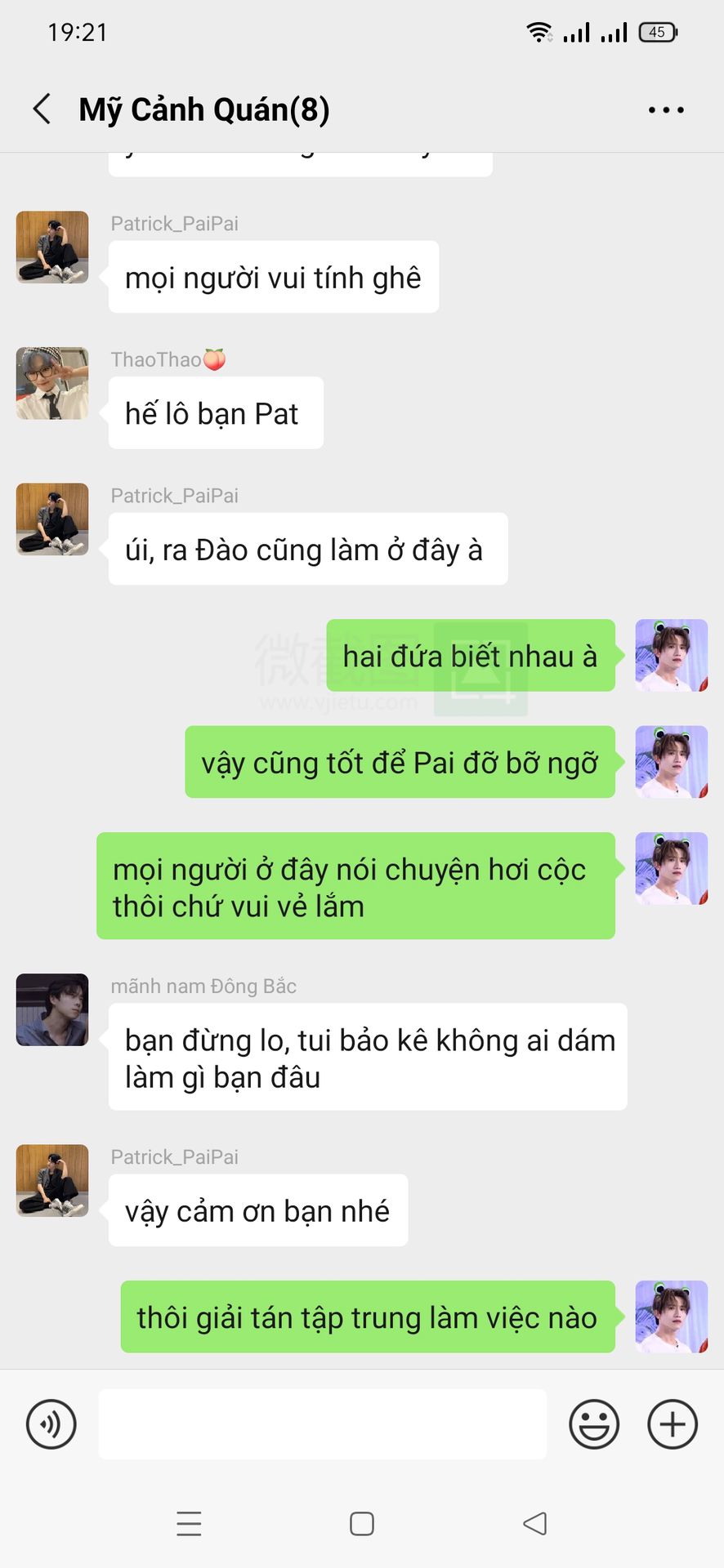Image resolution: width=724 pixels, height=1568 pixels.
Task: Tap the Android home square button
Action: 362,1524
